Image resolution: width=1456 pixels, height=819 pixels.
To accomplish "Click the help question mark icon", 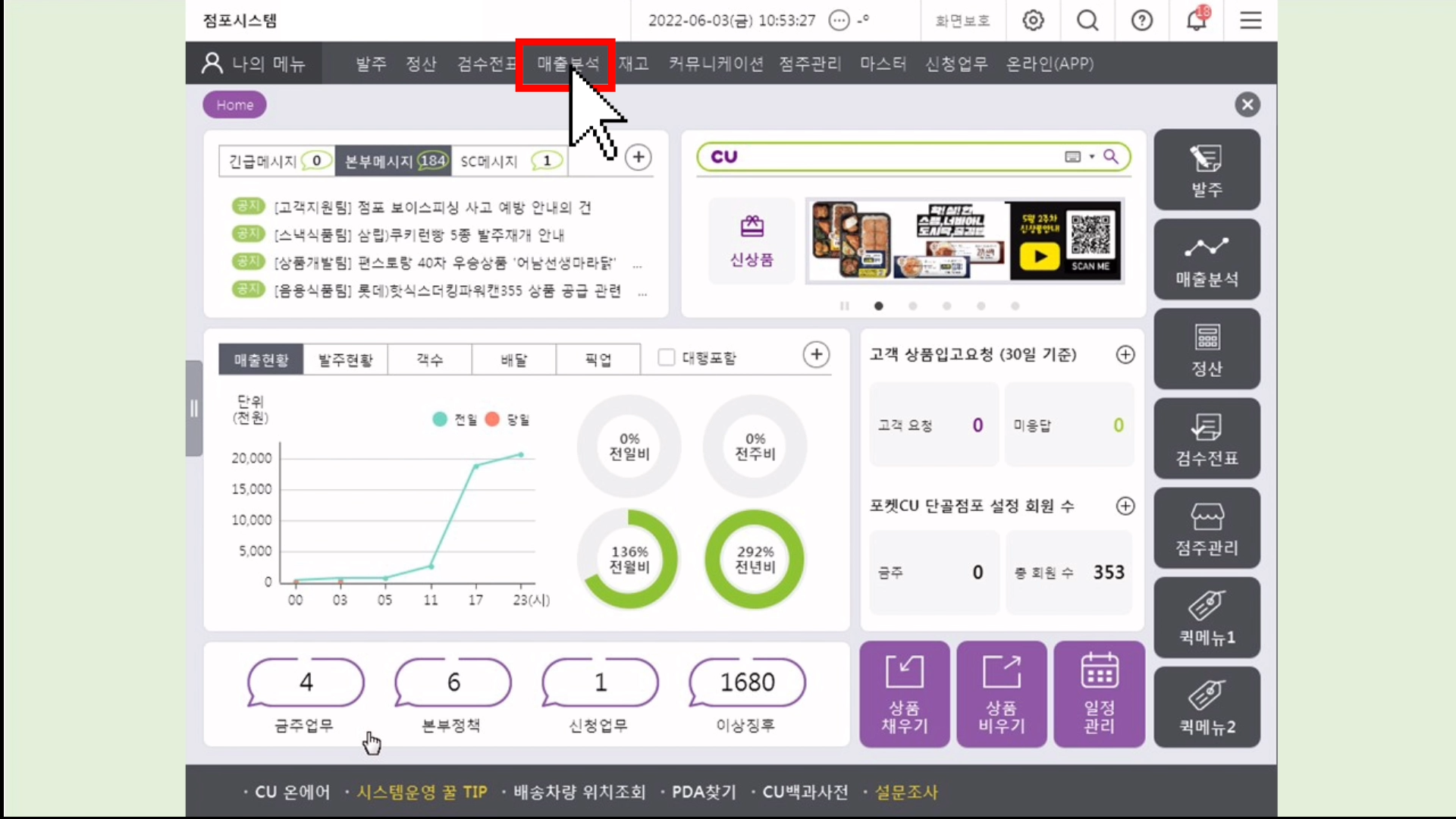I will 1141,20.
